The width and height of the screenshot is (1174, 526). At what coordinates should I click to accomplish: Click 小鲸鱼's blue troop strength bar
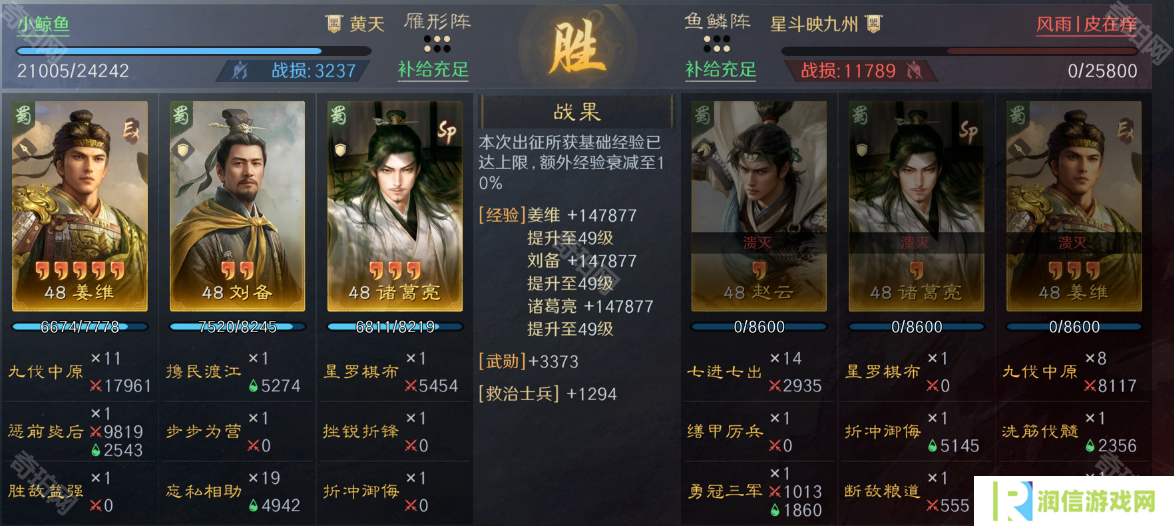193,51
